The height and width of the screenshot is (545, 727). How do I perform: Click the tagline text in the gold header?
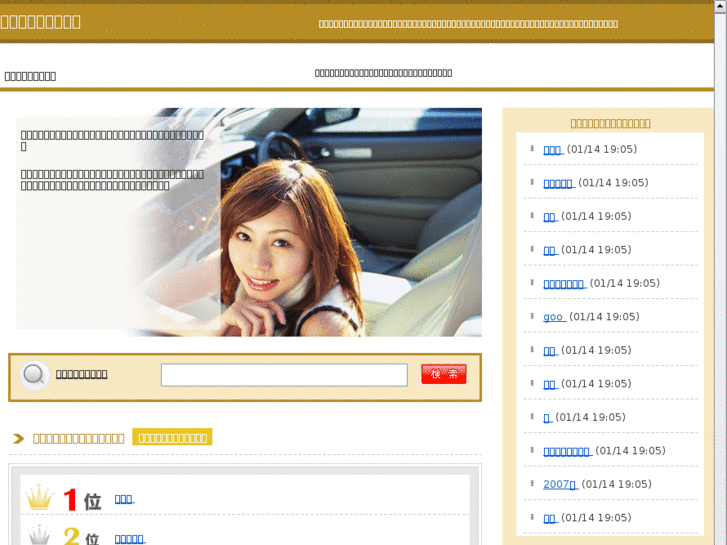(x=468, y=24)
